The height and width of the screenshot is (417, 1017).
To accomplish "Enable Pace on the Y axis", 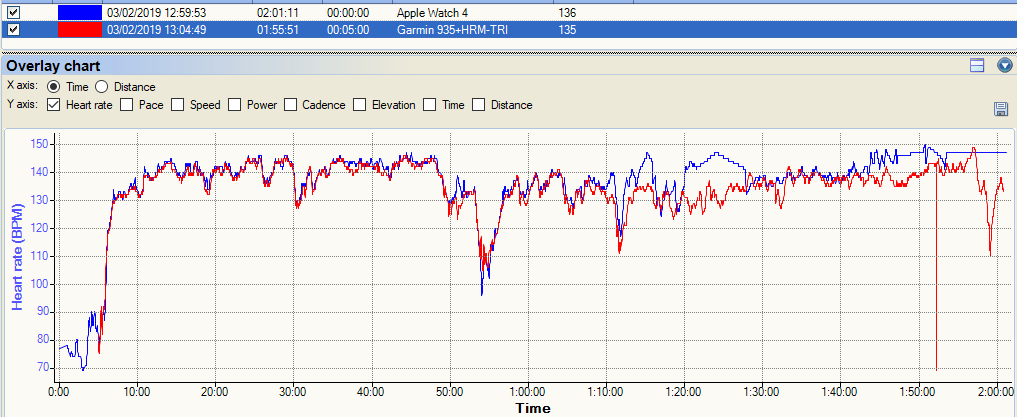I will [x=127, y=104].
